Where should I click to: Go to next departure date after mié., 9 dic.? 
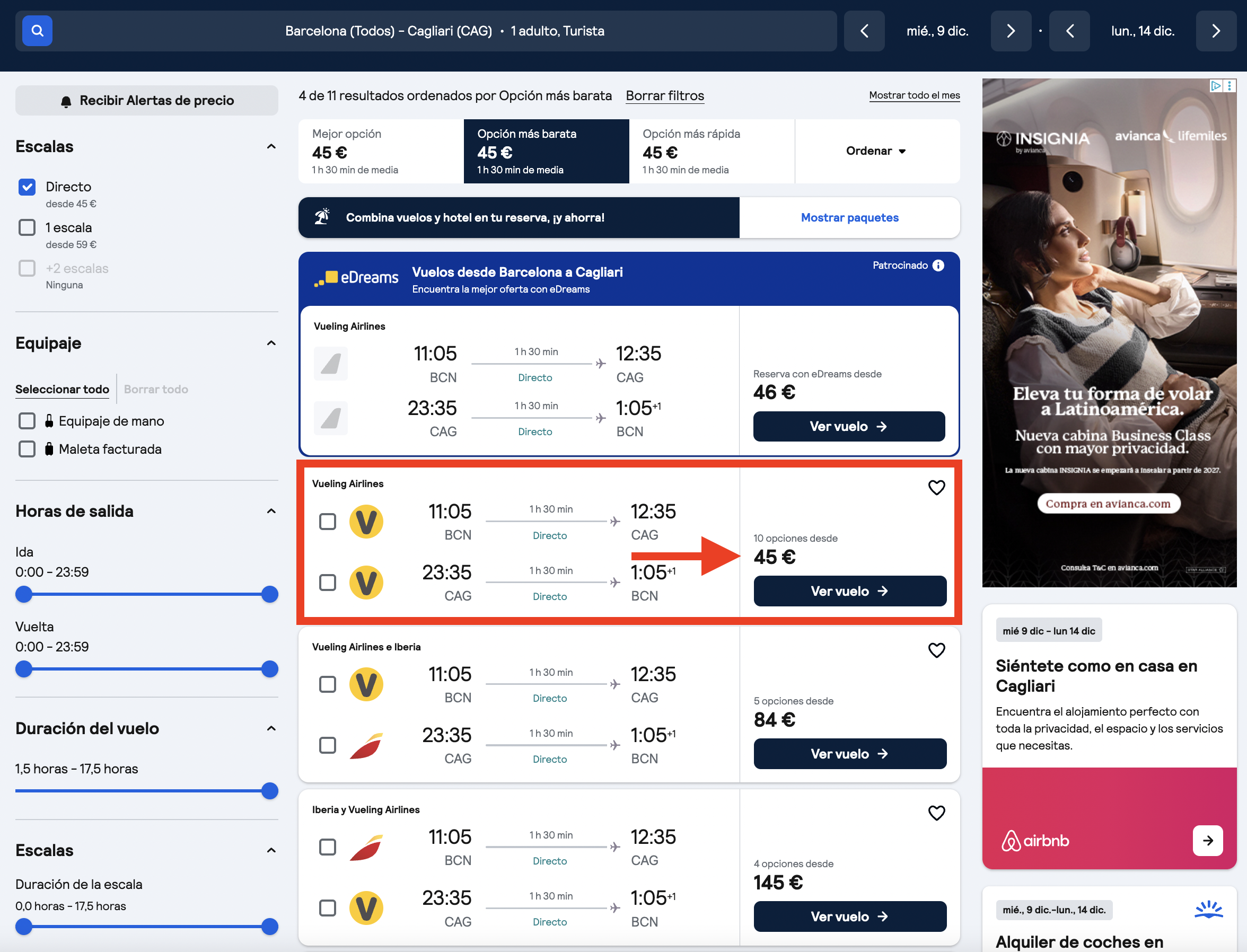[x=1011, y=31]
